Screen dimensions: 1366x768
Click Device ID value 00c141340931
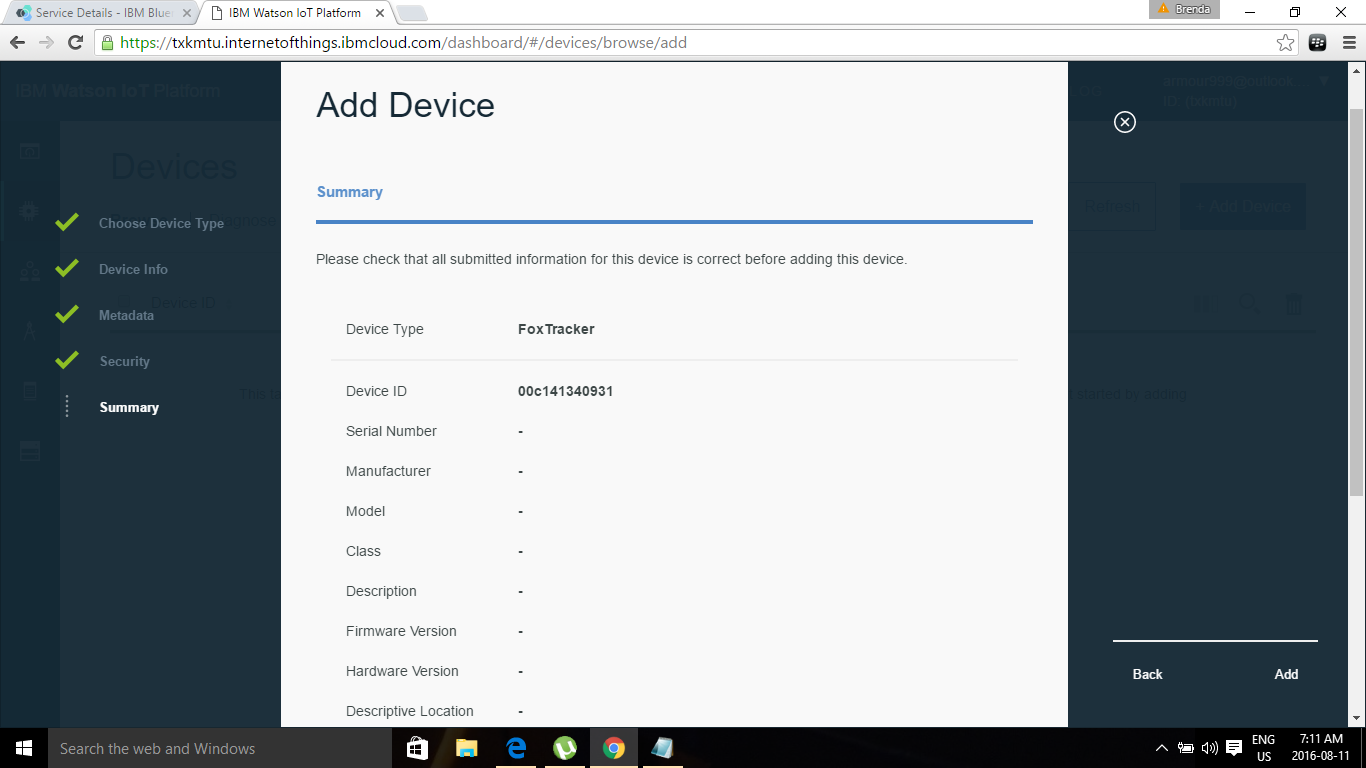click(565, 391)
